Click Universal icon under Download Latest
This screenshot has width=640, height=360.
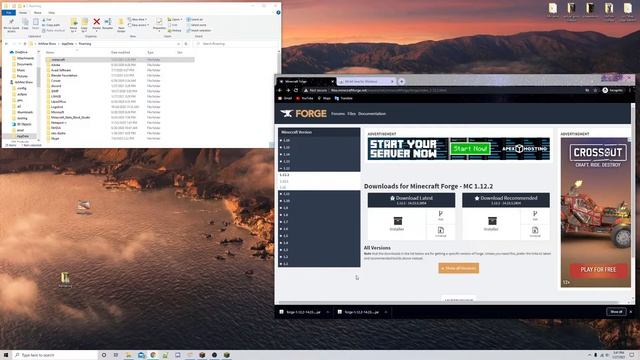coord(441,231)
